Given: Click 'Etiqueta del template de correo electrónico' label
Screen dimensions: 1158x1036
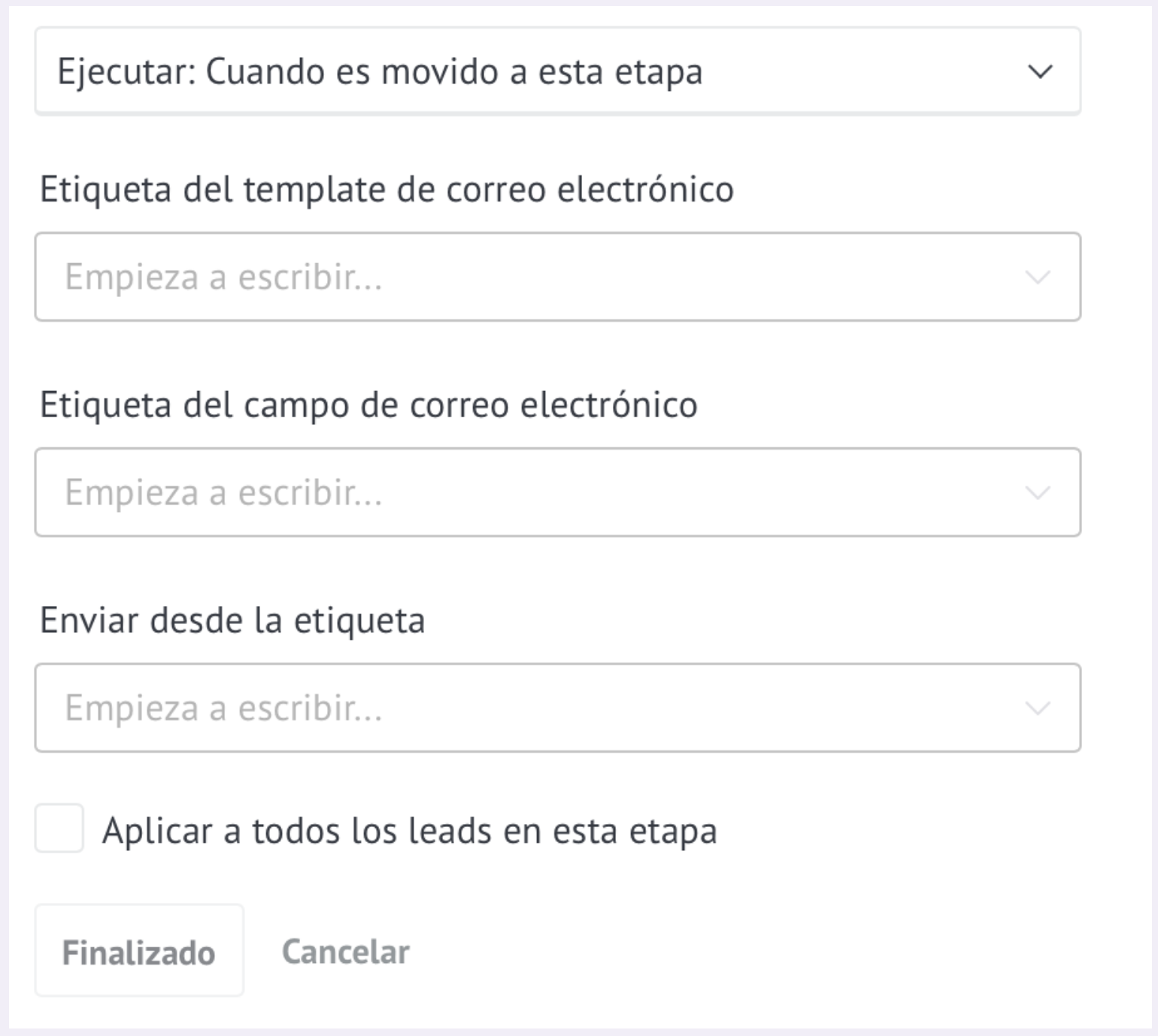Looking at the screenshot, I should (x=387, y=189).
